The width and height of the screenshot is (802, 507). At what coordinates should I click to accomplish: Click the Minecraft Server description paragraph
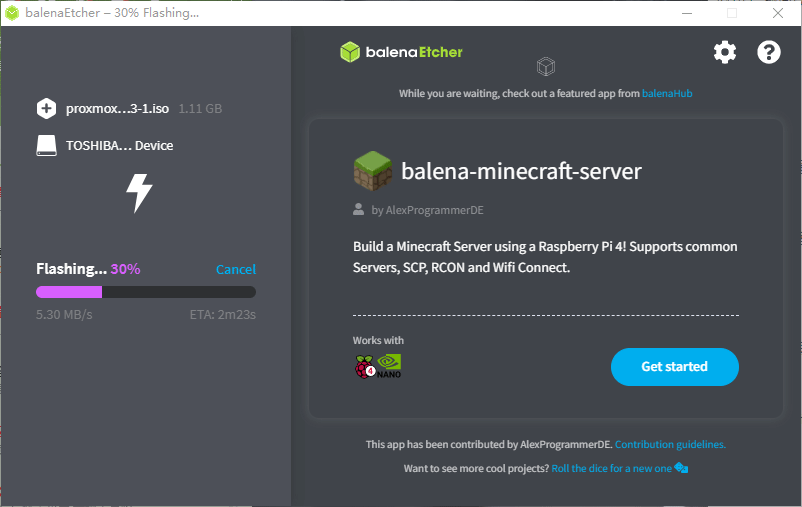pos(545,257)
